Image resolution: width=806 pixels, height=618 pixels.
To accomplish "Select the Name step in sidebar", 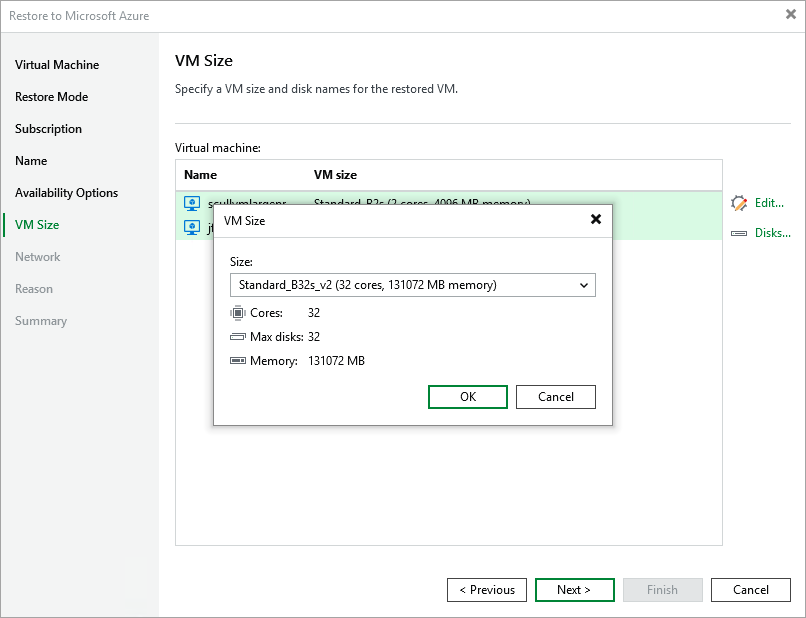I will pyautogui.click(x=31, y=161).
